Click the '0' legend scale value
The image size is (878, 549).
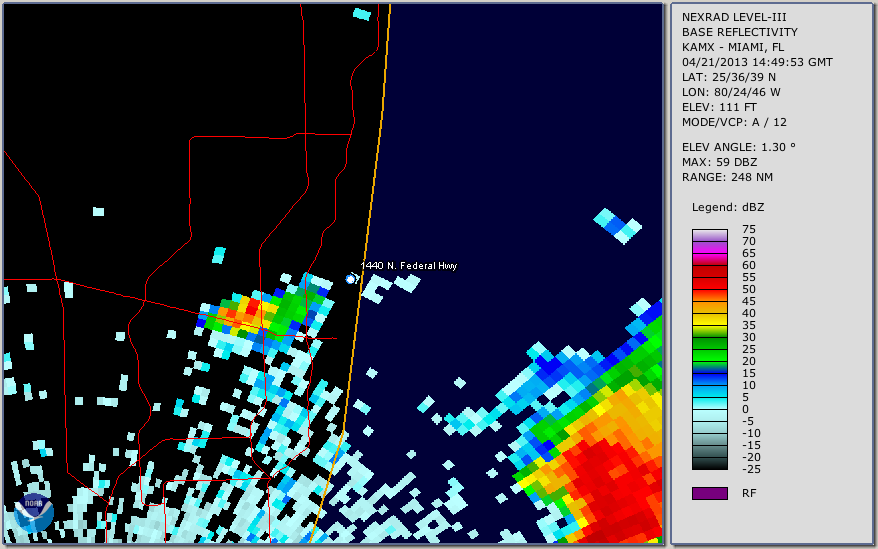(x=745, y=409)
